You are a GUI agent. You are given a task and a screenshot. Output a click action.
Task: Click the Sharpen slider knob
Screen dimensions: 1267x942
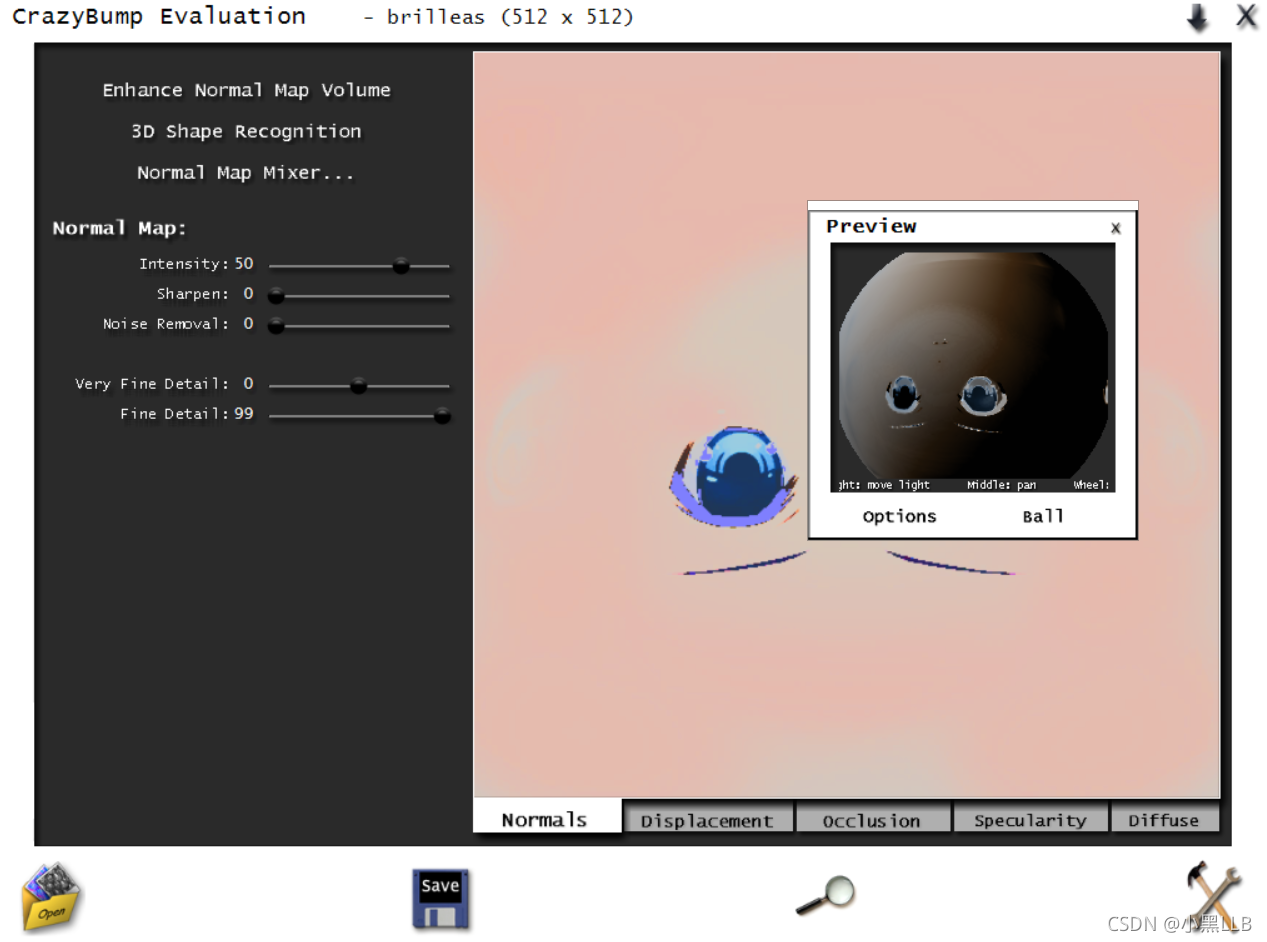point(277,296)
